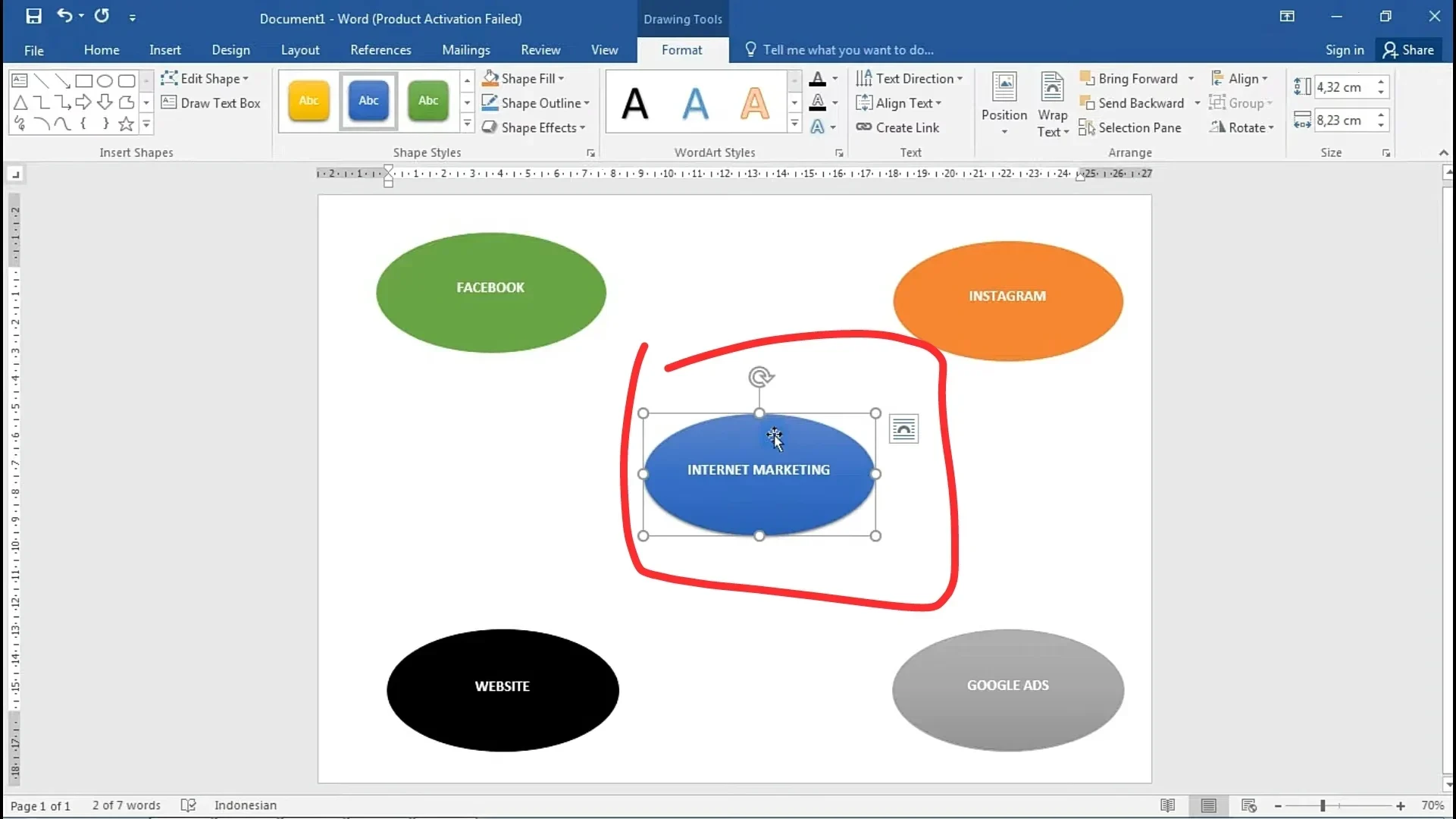
Task: Open the Customize Quick Access Toolbar arrow
Action: coord(132,17)
